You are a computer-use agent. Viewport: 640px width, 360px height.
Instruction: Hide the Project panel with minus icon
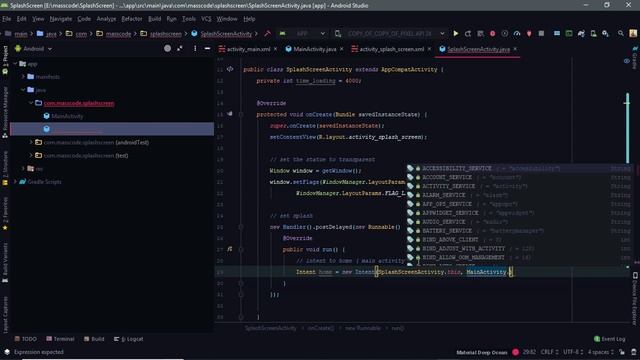click(207, 48)
